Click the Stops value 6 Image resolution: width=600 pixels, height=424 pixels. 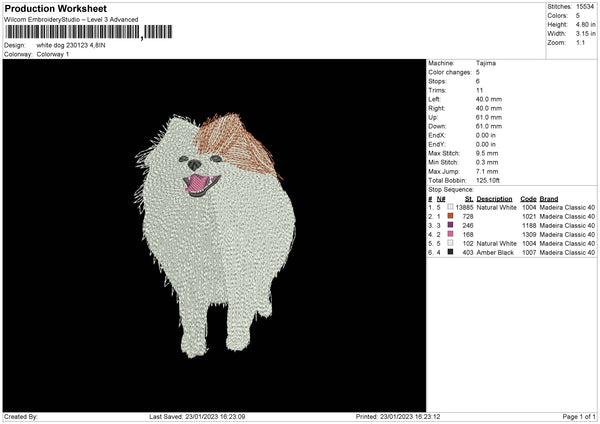click(478, 81)
